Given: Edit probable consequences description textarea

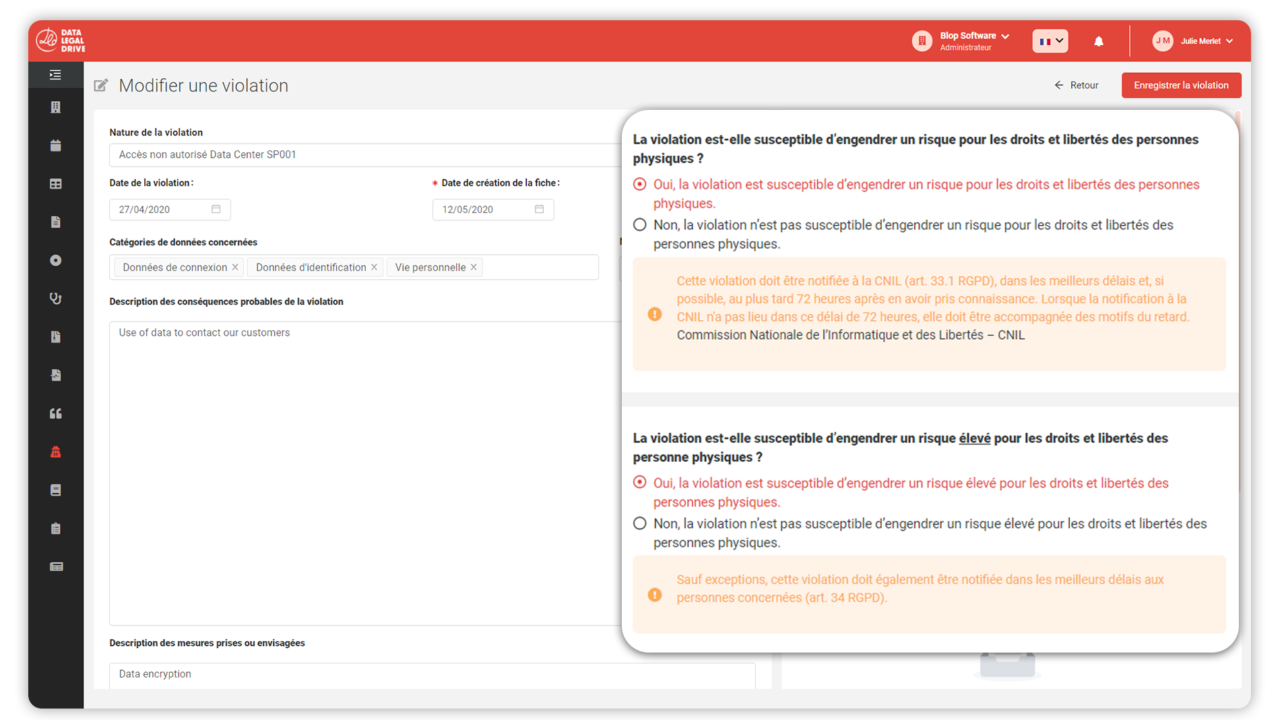Looking at the screenshot, I should 365,473.
